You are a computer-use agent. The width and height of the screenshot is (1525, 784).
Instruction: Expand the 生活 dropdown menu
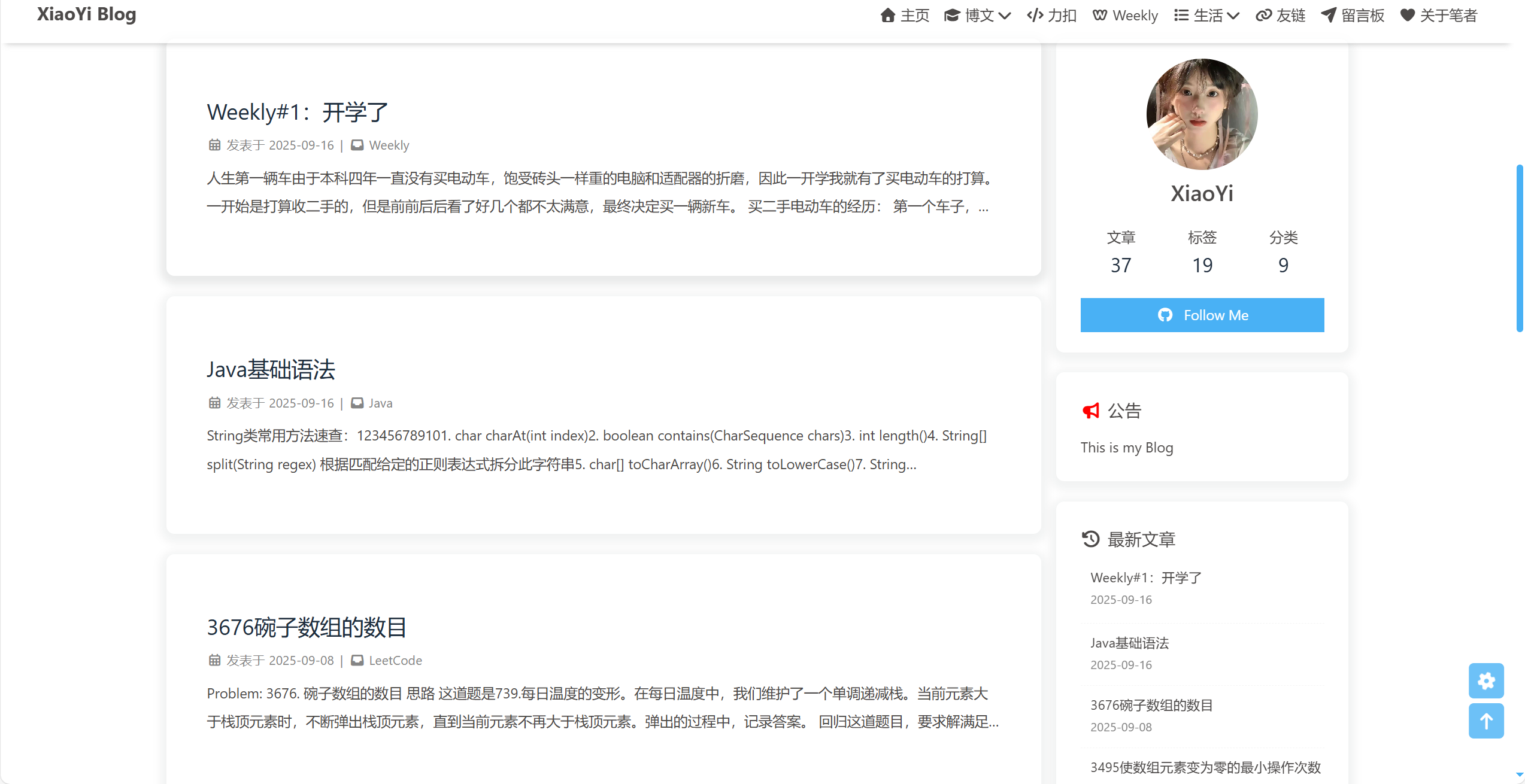click(x=1206, y=16)
